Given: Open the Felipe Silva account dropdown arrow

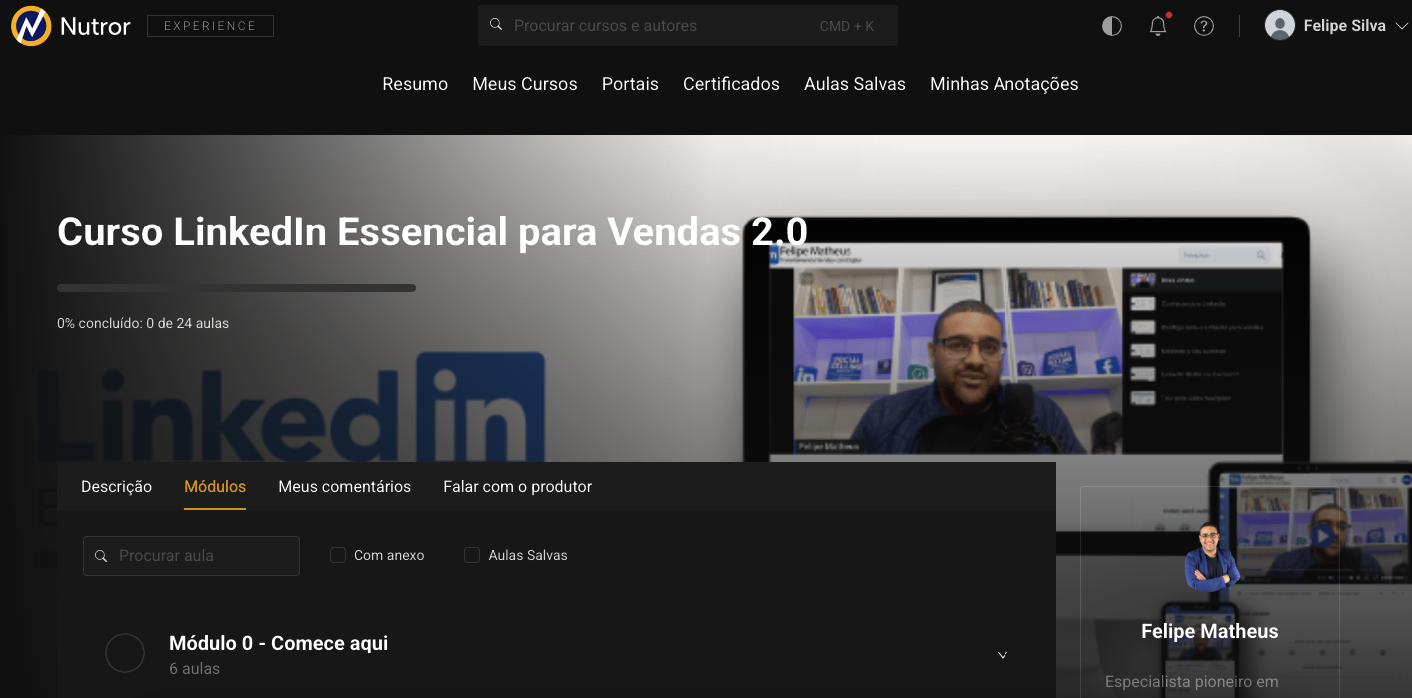Looking at the screenshot, I should 1401,26.
